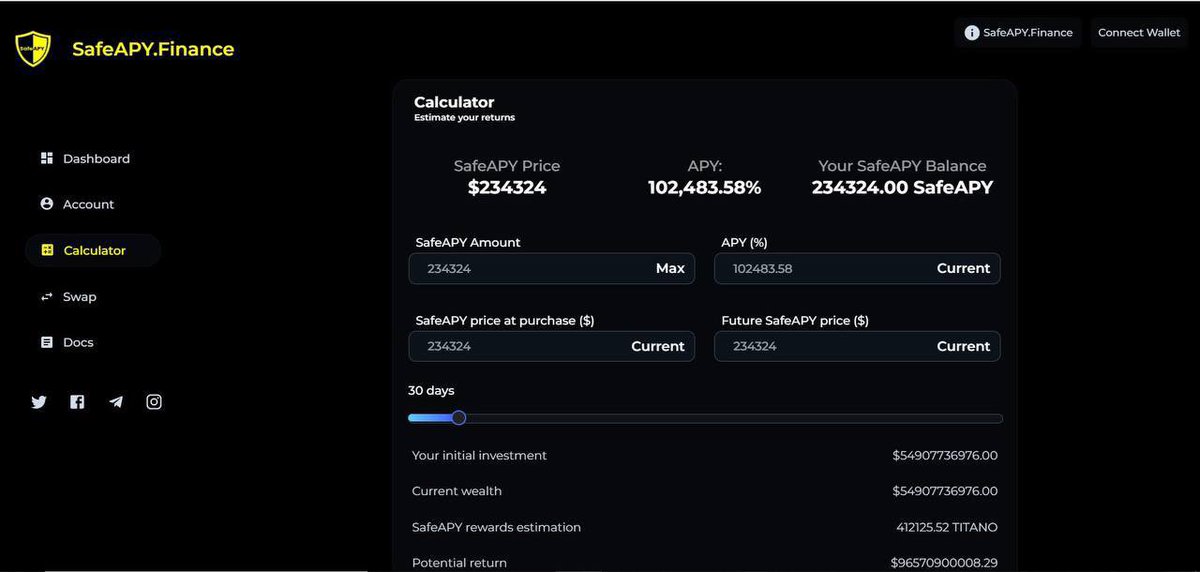Click the info icon beside SafeAPY.Finance
This screenshot has width=1200, height=572.
pos(971,33)
